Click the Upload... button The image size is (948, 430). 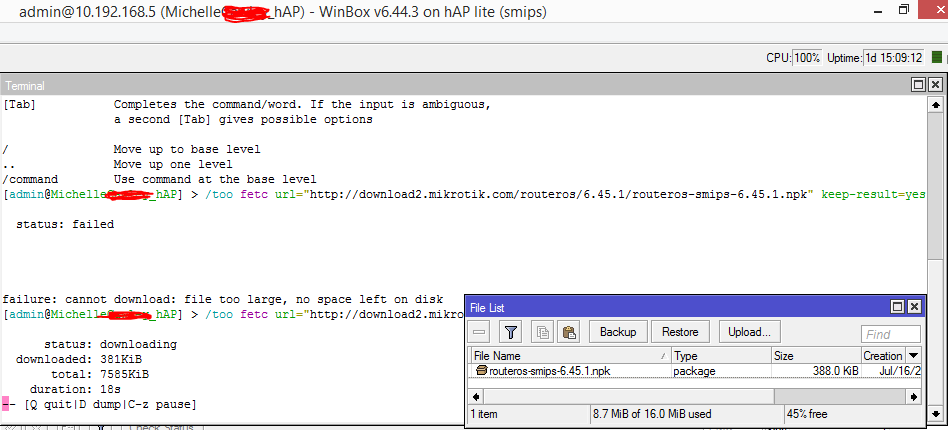coord(750,332)
